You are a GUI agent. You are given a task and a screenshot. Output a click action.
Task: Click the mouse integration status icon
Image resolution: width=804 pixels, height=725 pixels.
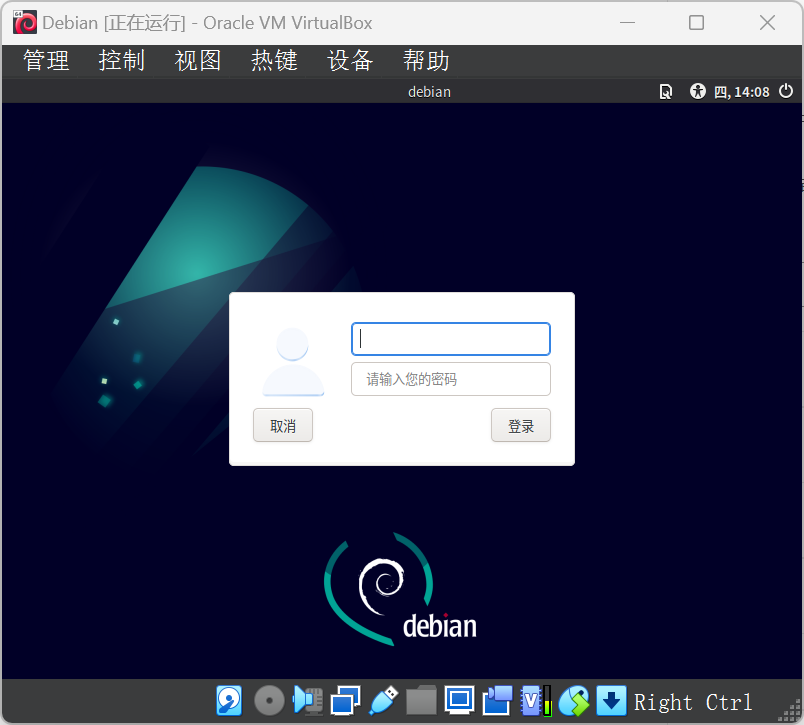click(574, 701)
